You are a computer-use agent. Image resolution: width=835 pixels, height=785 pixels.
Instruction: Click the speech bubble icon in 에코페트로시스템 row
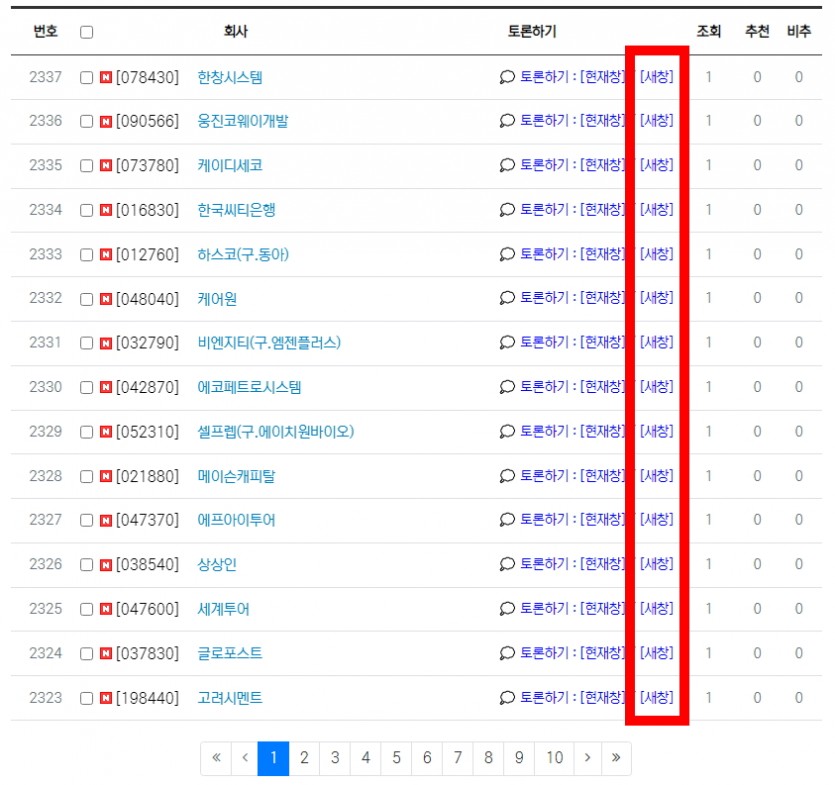pos(507,387)
